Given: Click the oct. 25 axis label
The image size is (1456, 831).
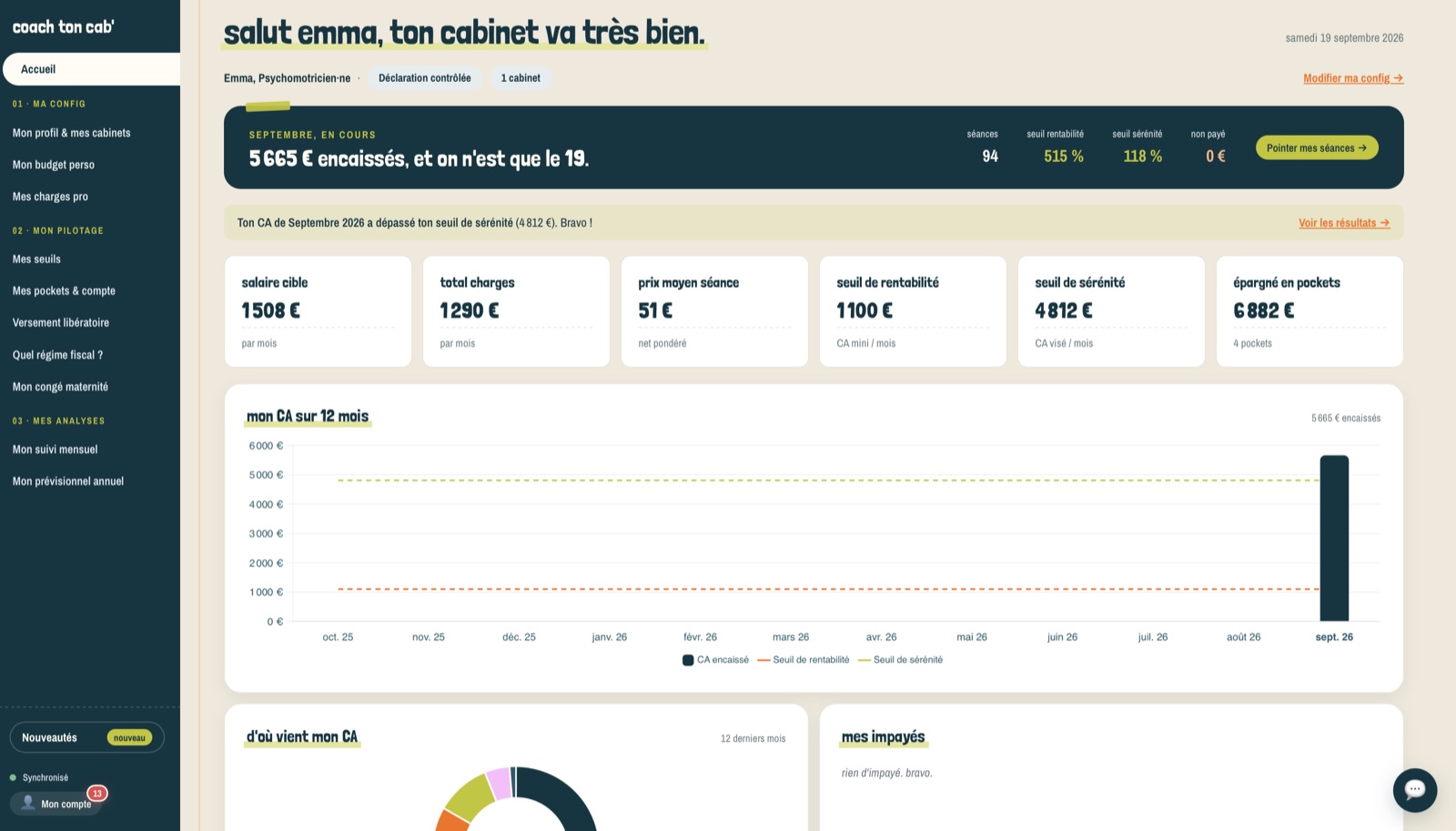Looking at the screenshot, I should pos(338,637).
